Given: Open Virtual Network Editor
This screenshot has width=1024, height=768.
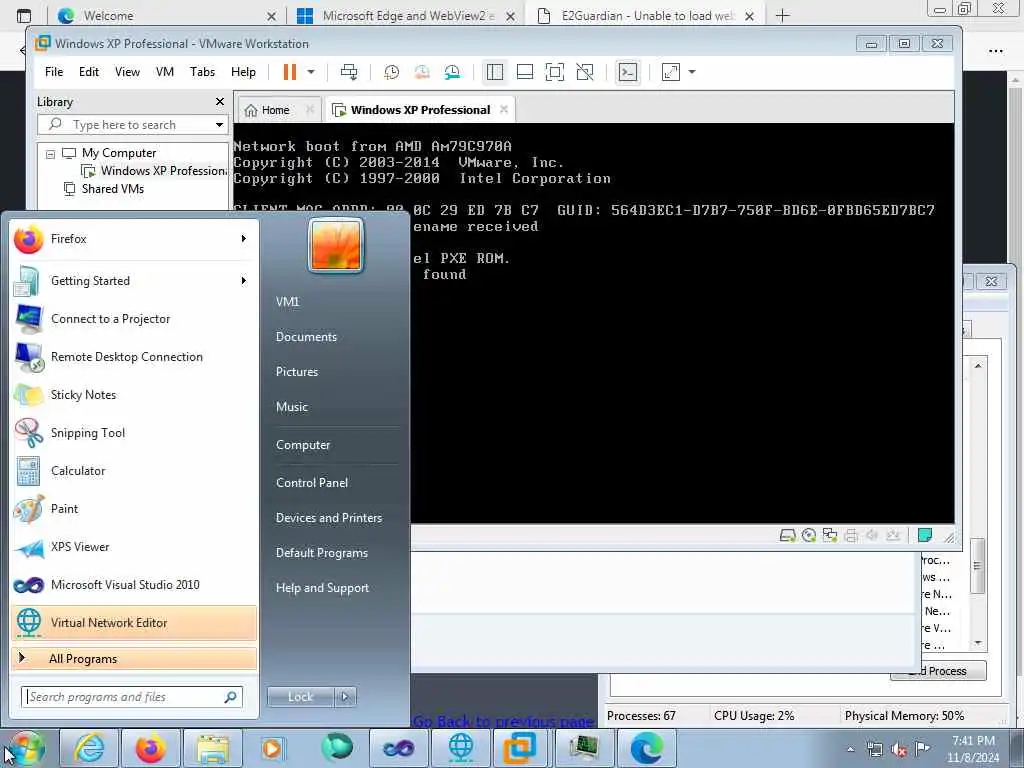Looking at the screenshot, I should pyautogui.click(x=134, y=622).
